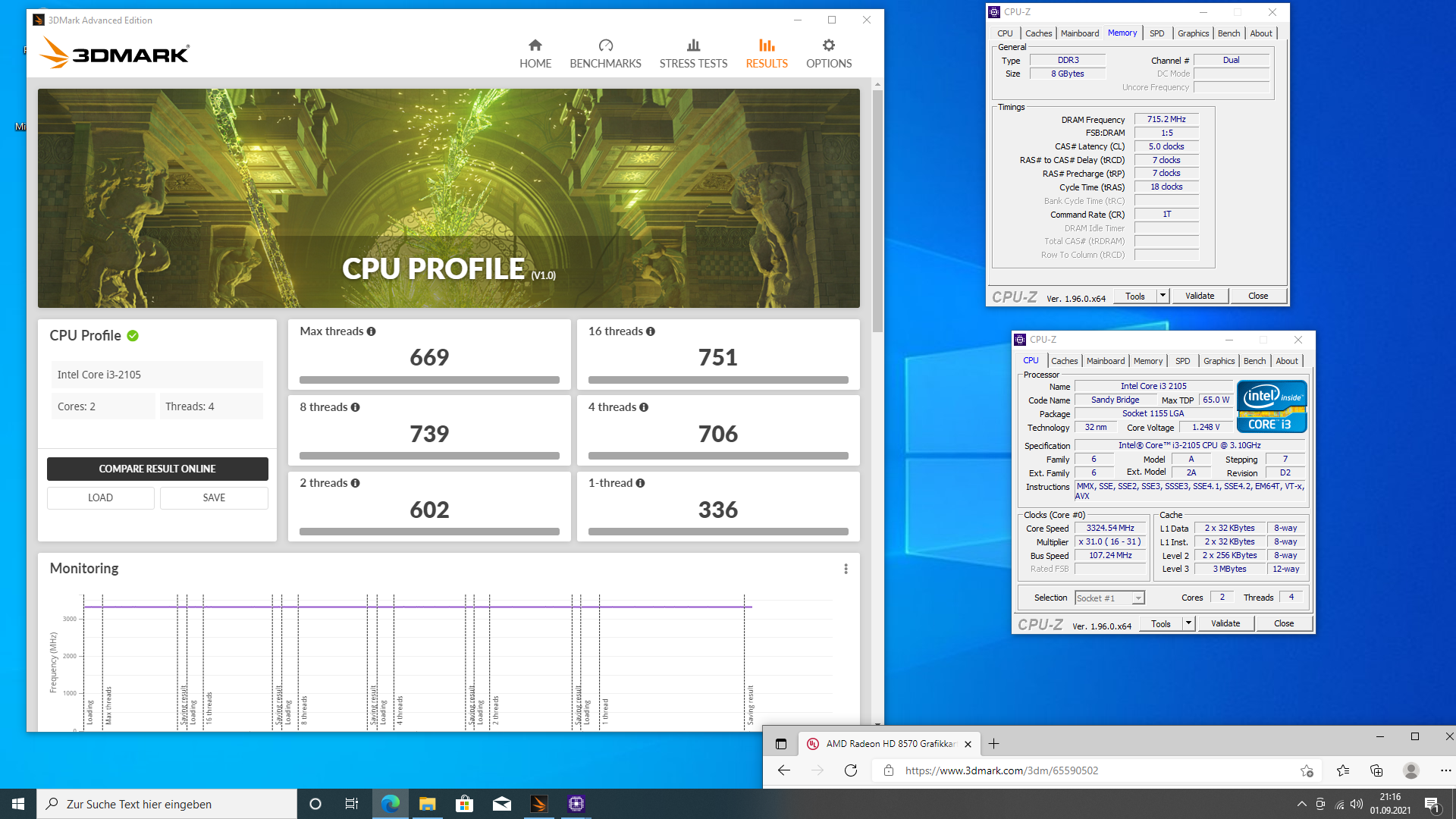Open File Explorer from the taskbar
Screen dimensions: 1456x819
(427, 804)
